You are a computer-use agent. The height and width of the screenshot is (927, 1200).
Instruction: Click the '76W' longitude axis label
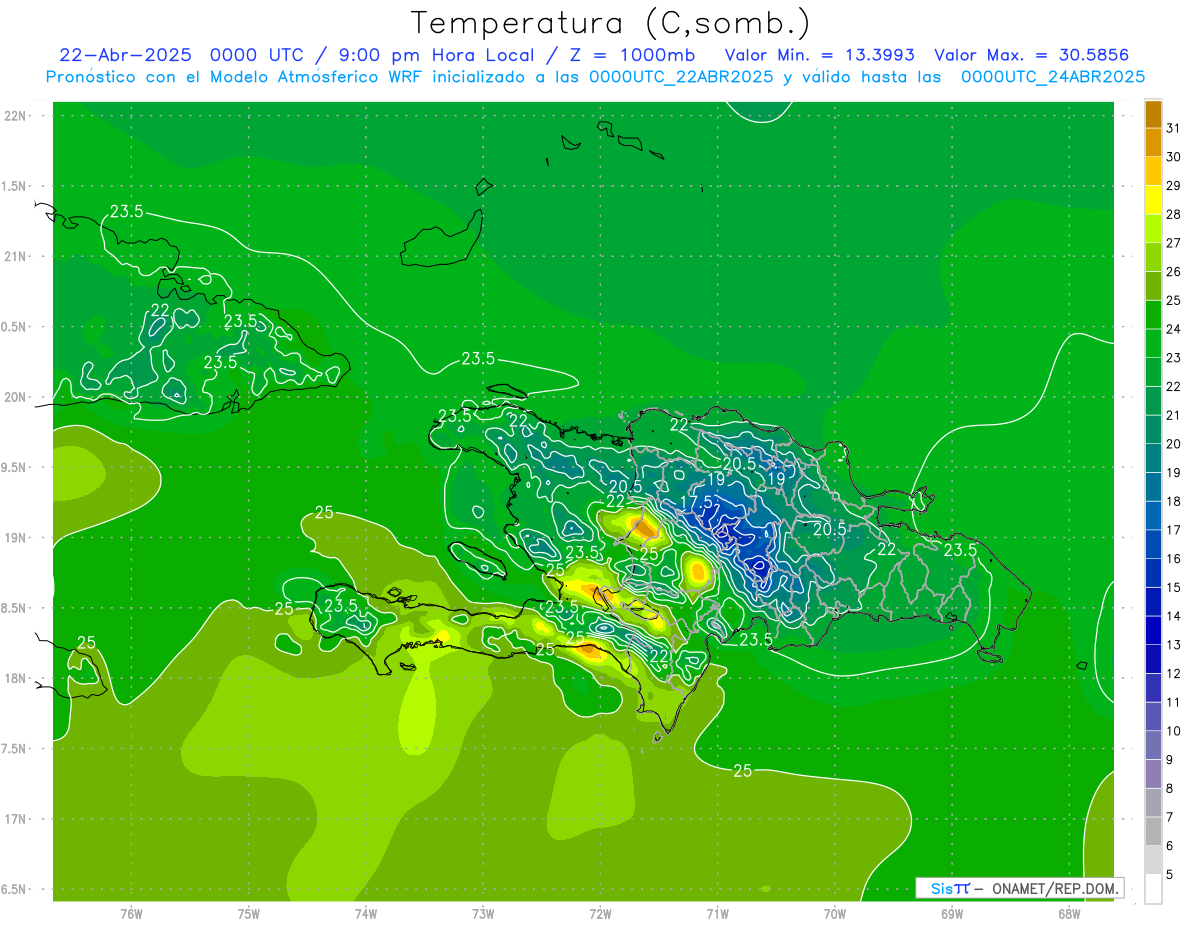(x=131, y=913)
